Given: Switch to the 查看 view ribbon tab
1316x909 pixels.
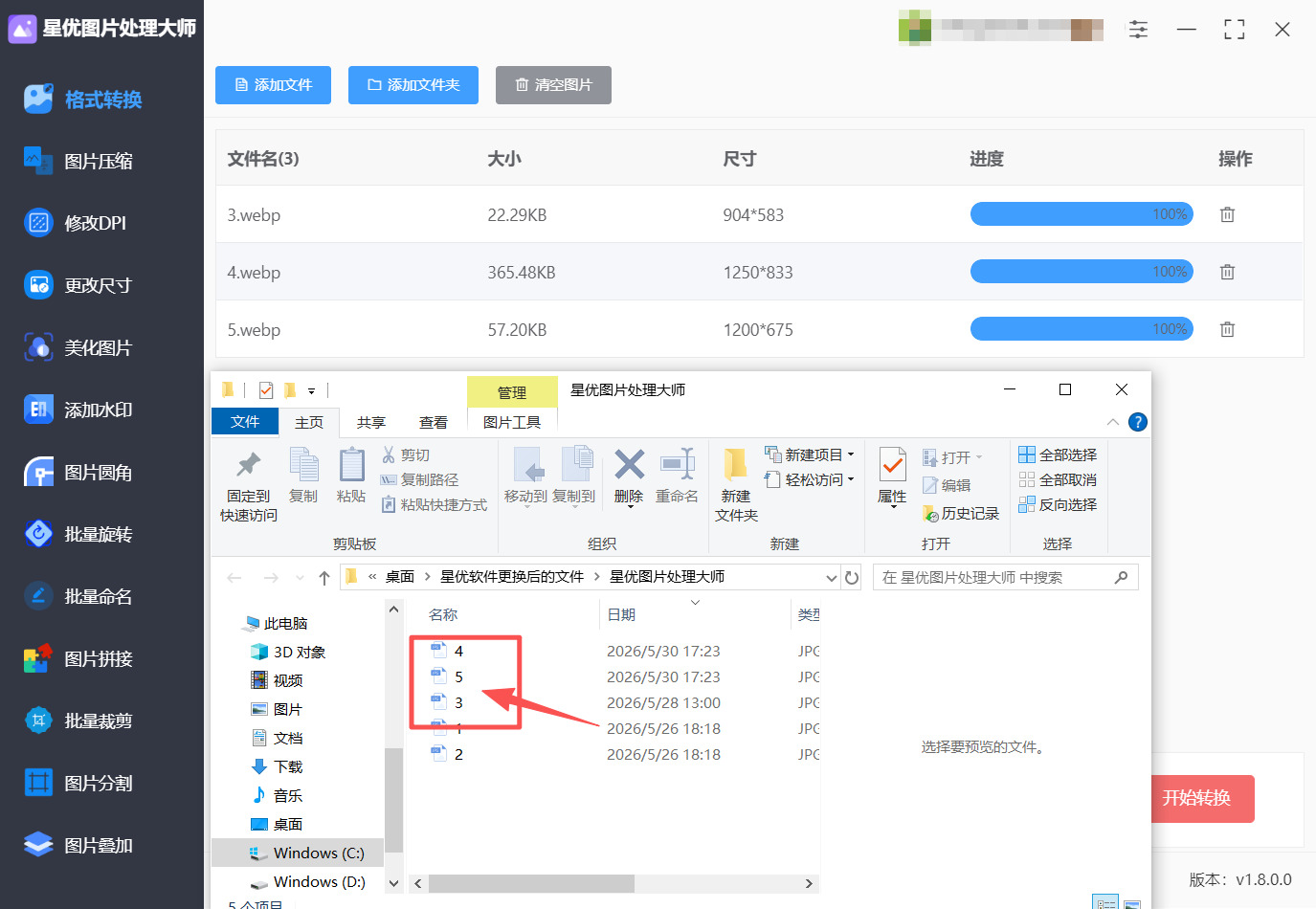Looking at the screenshot, I should point(434,422).
